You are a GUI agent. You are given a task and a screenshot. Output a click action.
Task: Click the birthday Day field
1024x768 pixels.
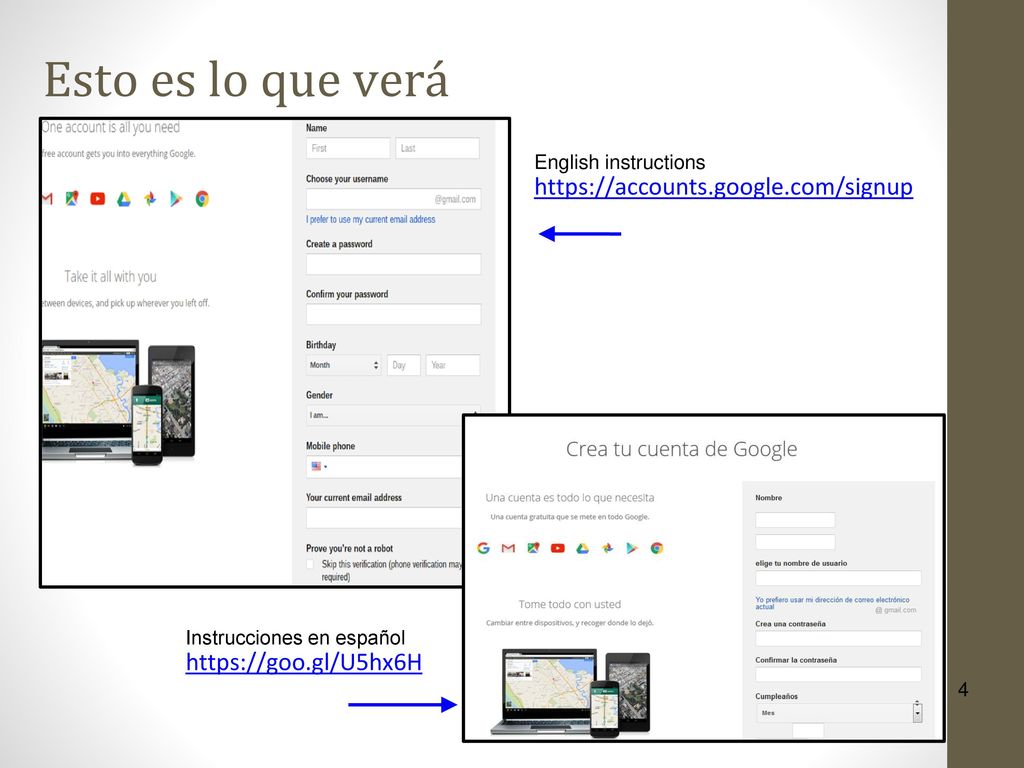404,365
